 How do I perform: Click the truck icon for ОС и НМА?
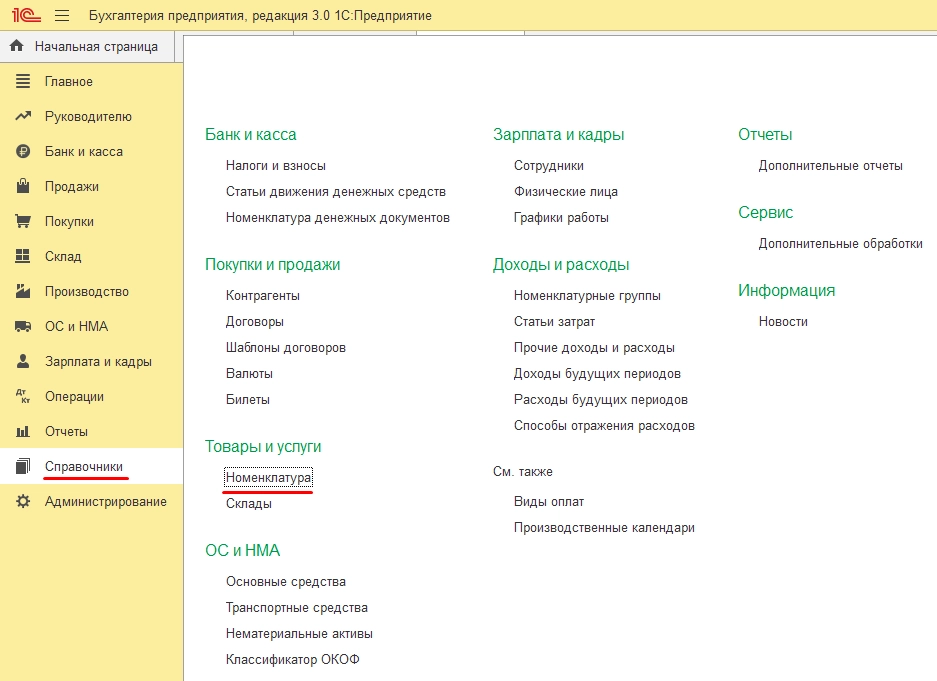click(x=23, y=326)
